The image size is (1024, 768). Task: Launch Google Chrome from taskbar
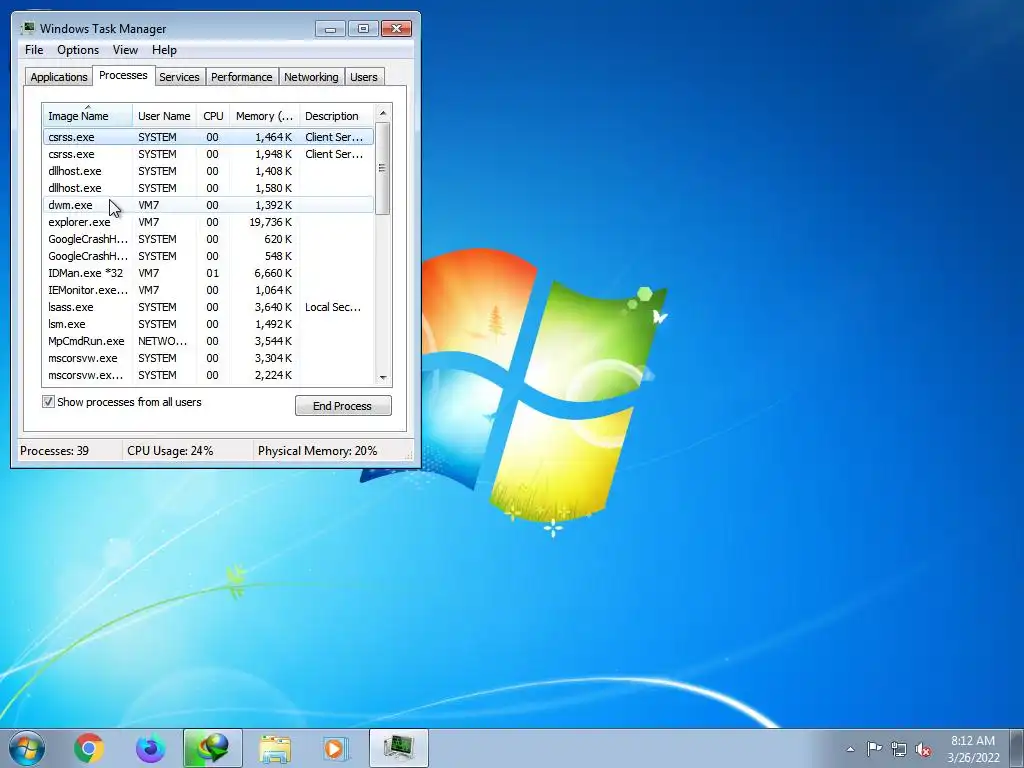89,748
